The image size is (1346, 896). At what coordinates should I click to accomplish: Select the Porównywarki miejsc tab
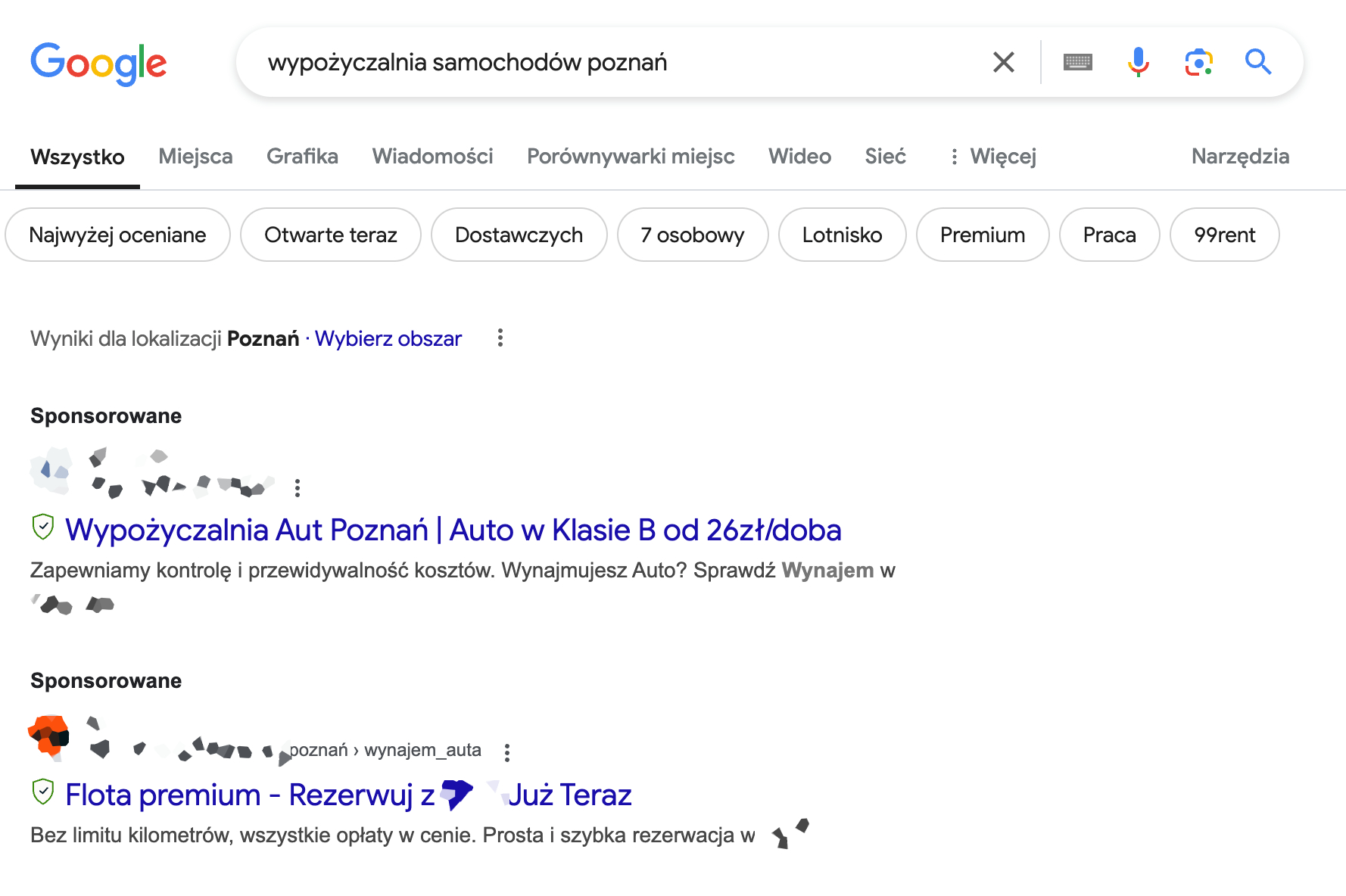click(x=631, y=157)
